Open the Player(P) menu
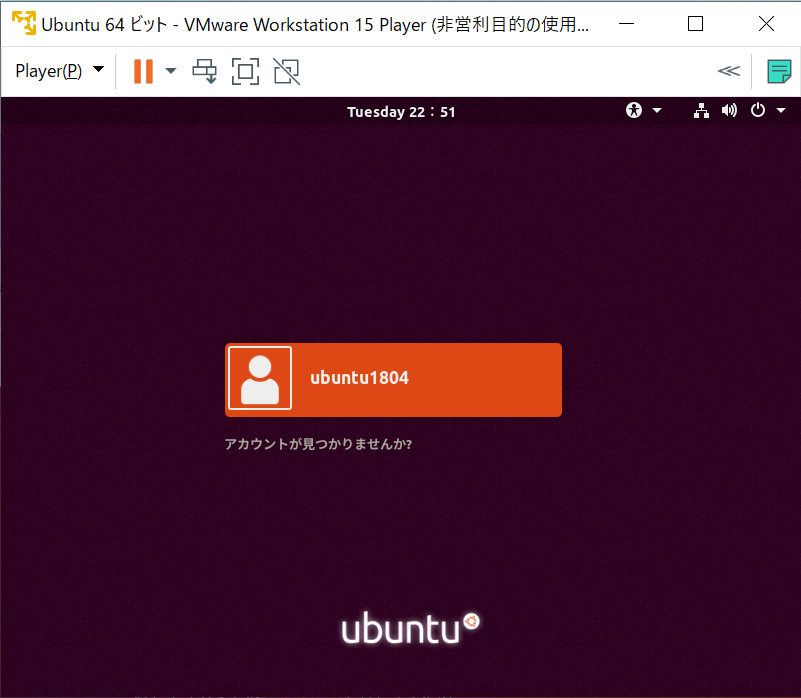 click(59, 71)
